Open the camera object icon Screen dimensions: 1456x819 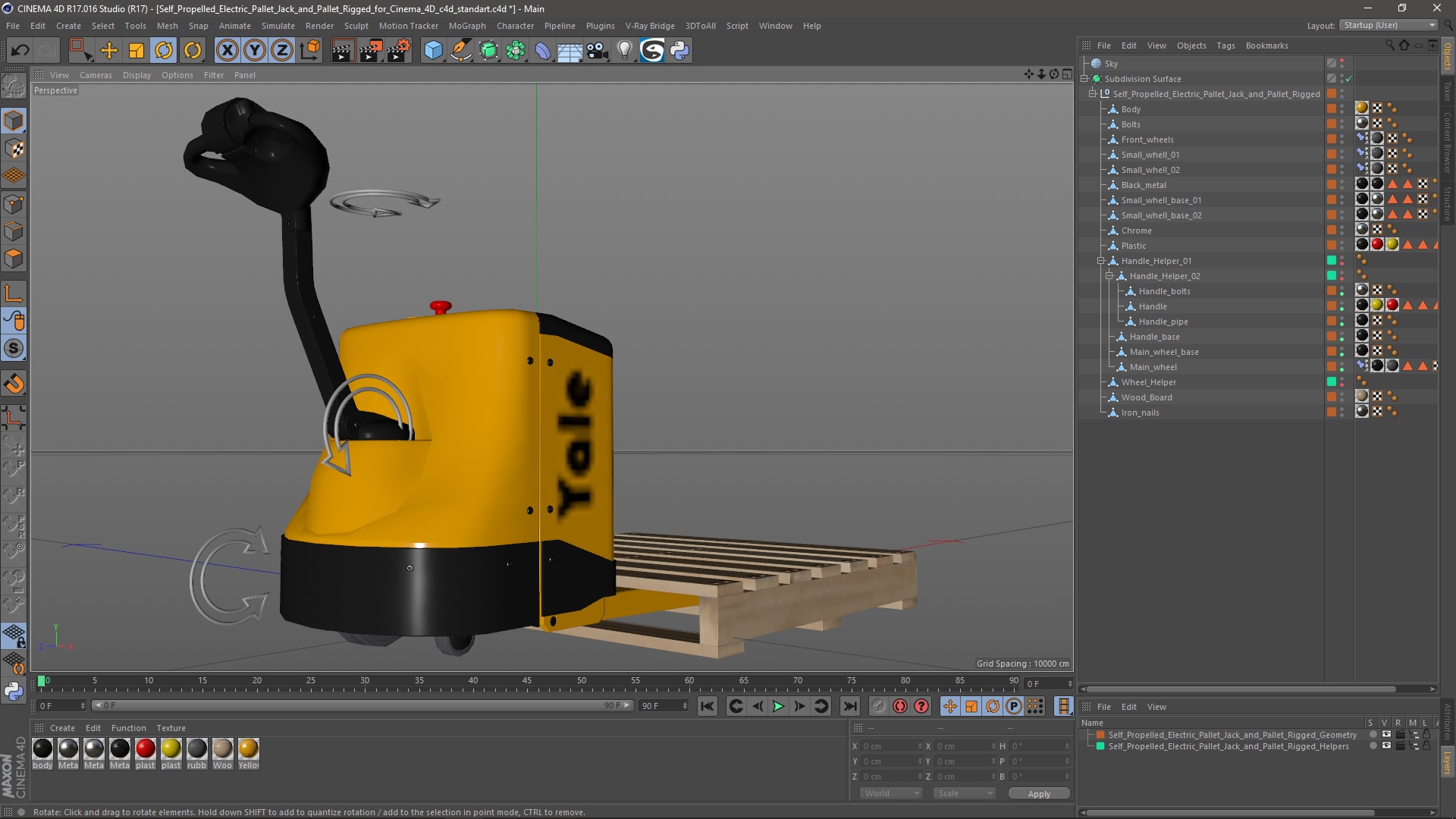pos(598,51)
